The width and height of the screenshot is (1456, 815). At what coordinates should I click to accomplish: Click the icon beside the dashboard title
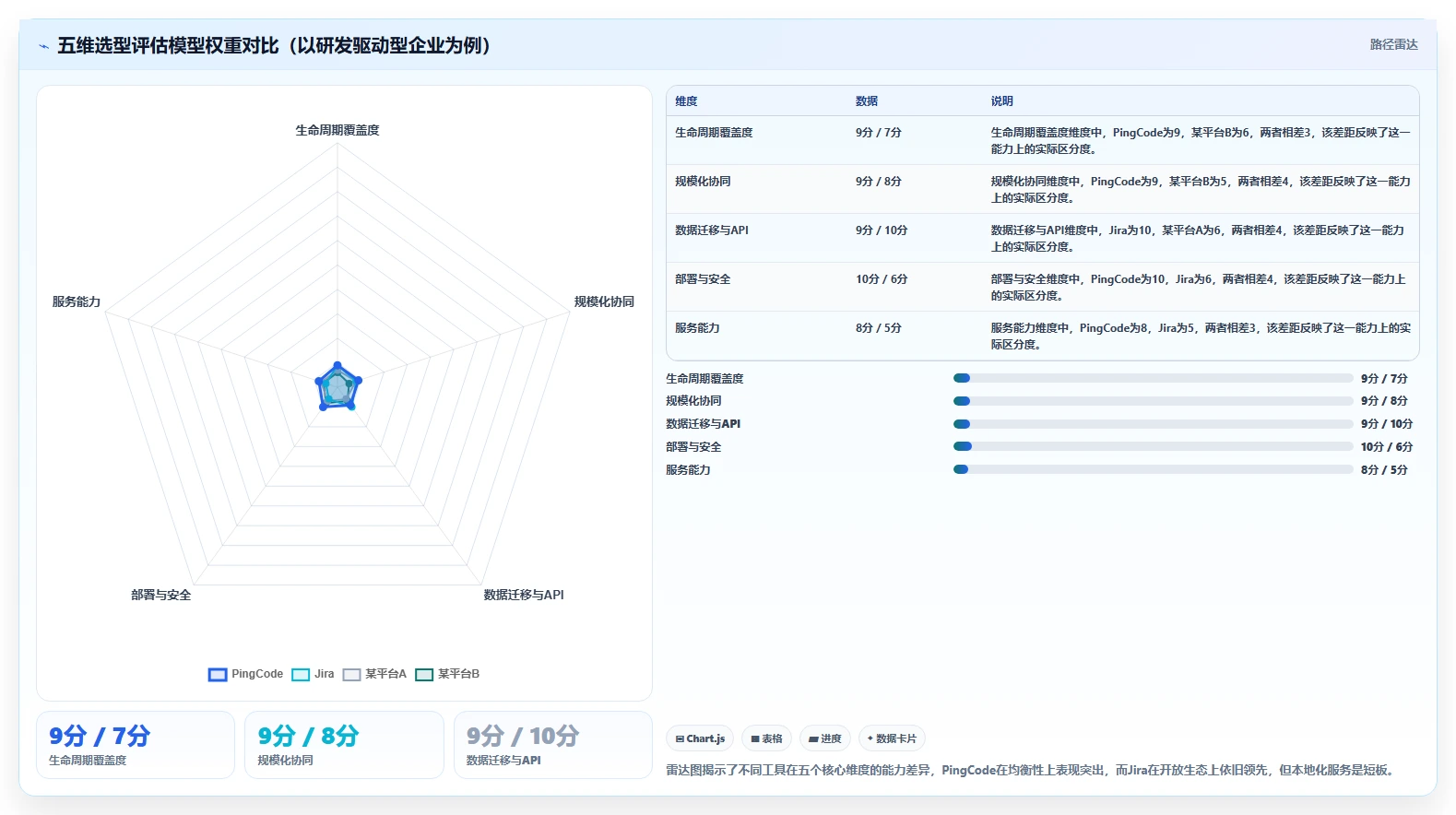pyautogui.click(x=43, y=46)
